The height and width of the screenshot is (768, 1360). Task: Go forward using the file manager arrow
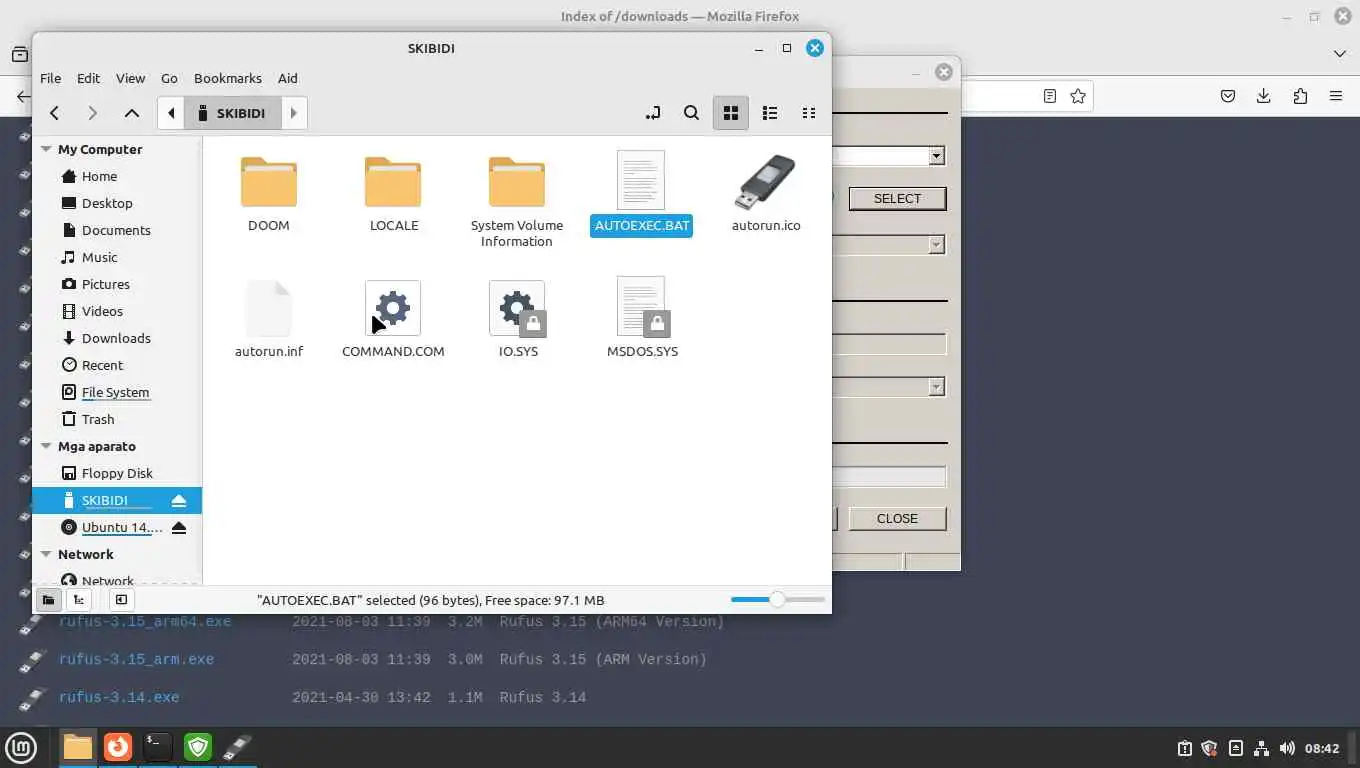tap(92, 113)
